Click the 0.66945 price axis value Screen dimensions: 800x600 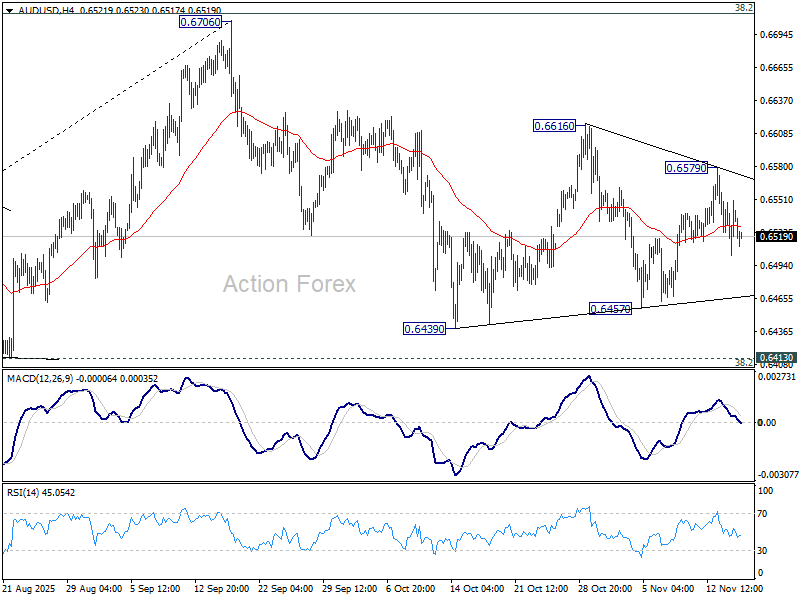pos(776,35)
